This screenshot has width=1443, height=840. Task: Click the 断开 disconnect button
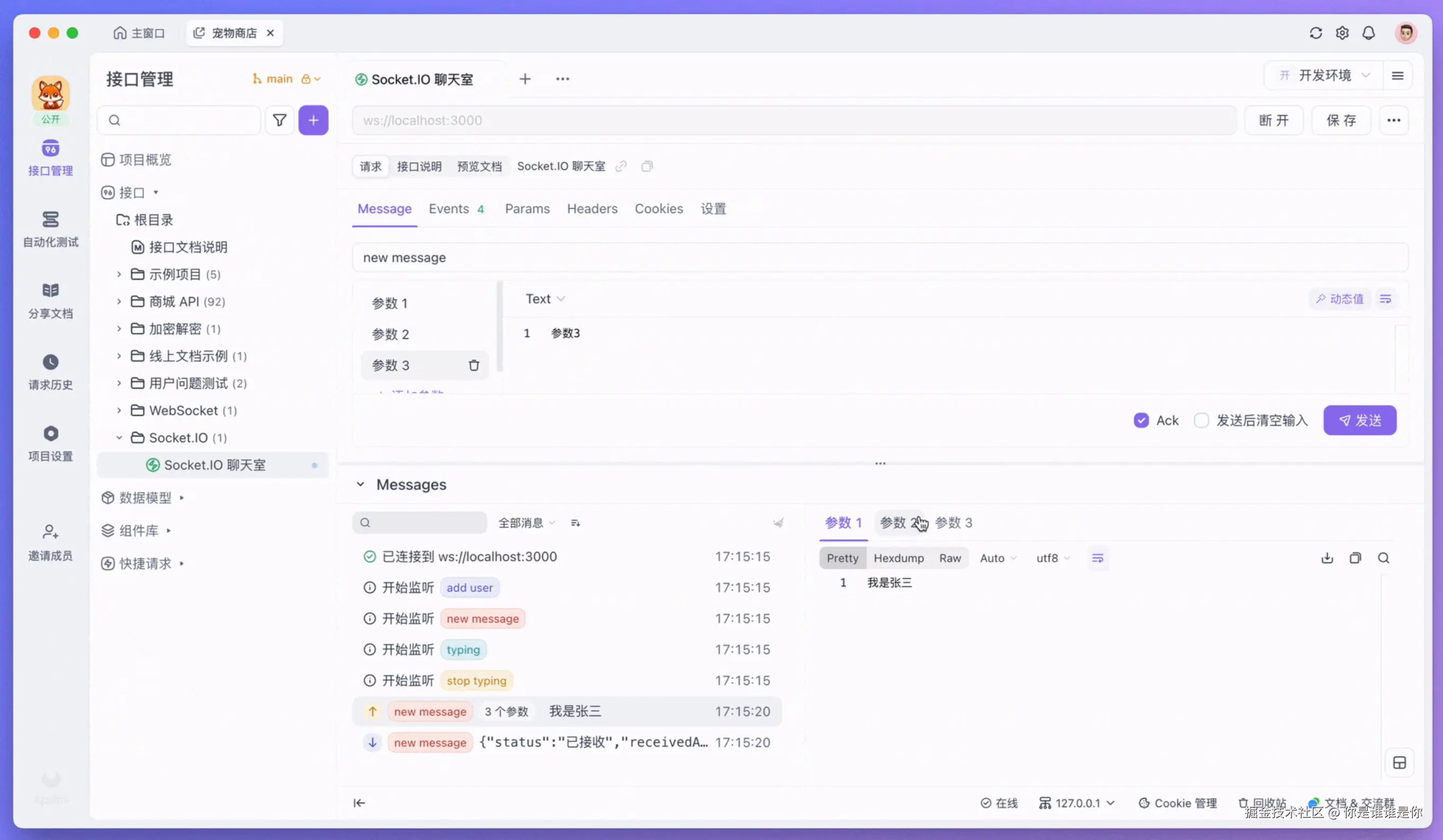pos(1273,120)
